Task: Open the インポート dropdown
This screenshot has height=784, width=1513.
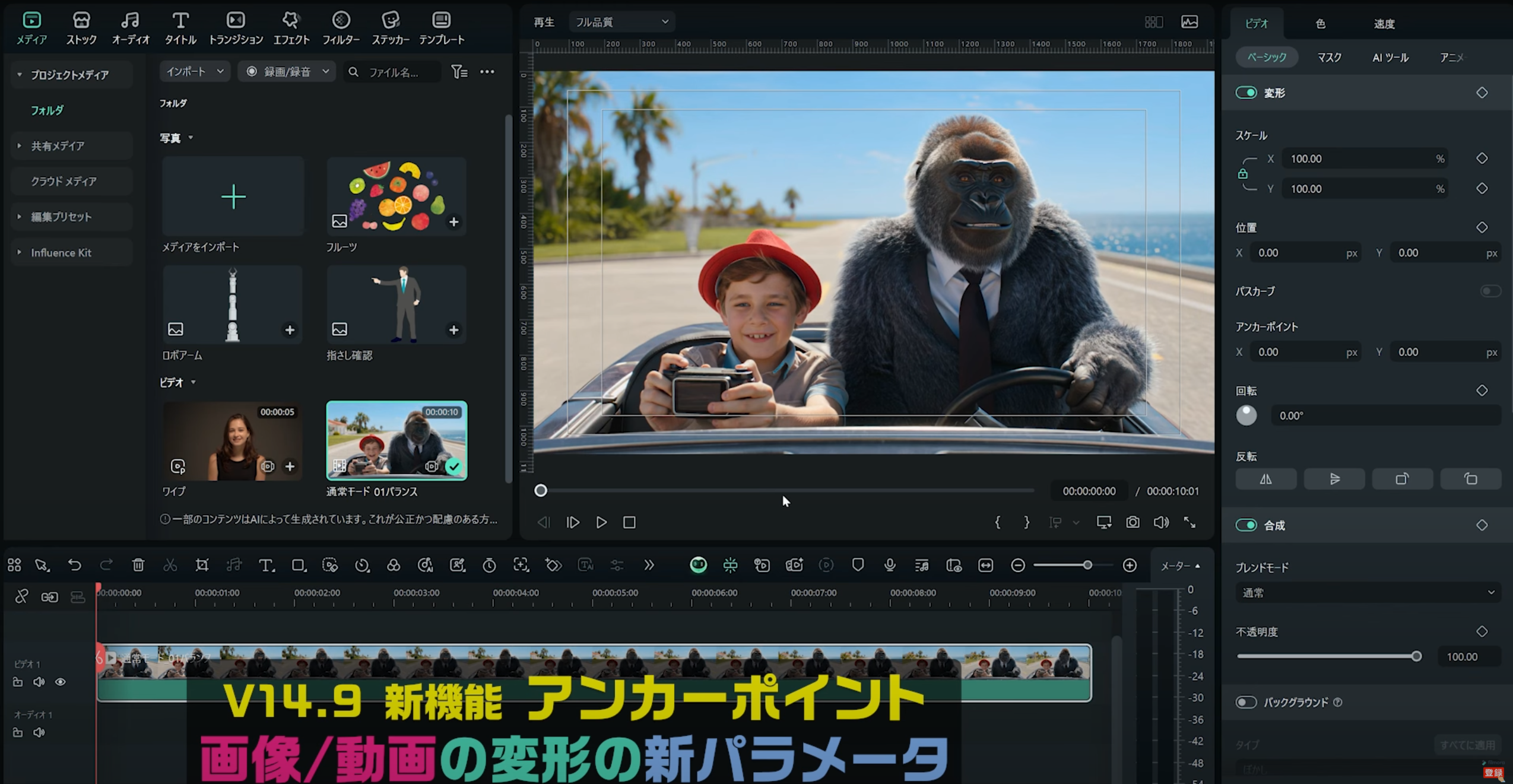Action: [195, 72]
